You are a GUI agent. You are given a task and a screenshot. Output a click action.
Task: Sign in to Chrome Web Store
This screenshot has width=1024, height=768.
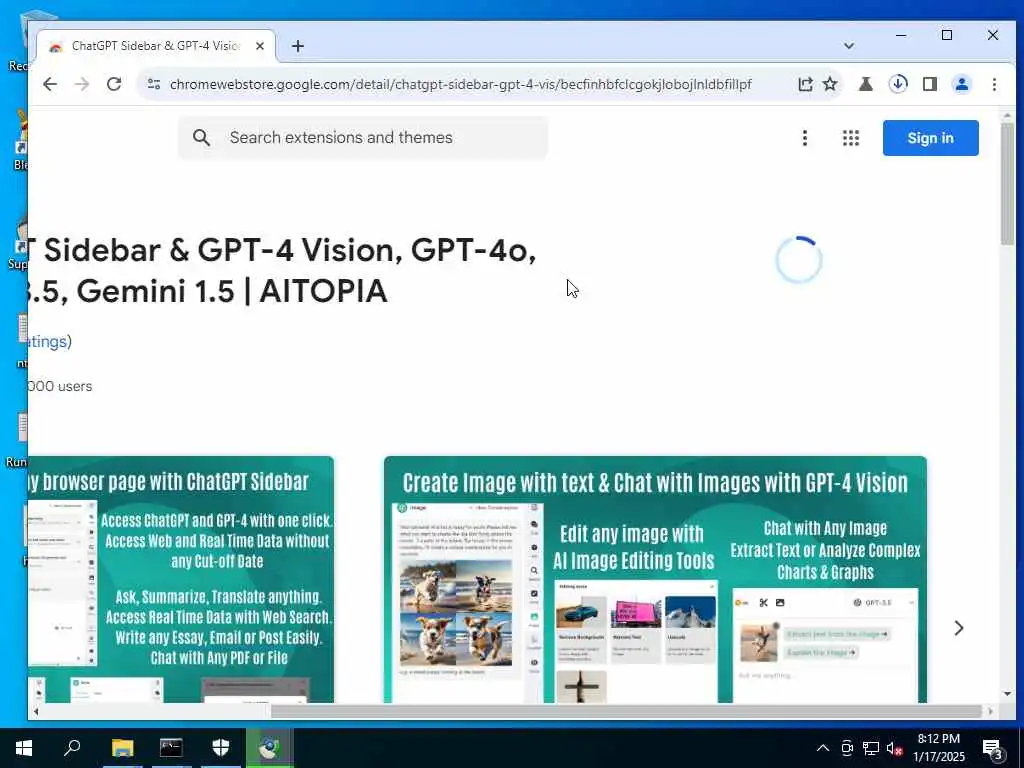931,138
